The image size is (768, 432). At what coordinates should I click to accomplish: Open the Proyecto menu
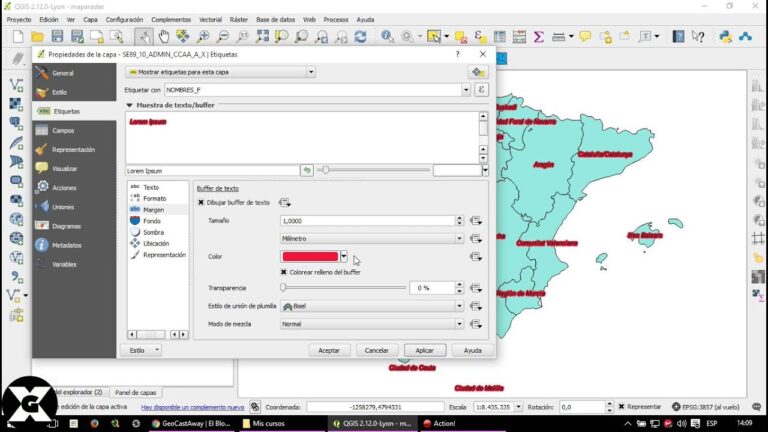[19, 20]
